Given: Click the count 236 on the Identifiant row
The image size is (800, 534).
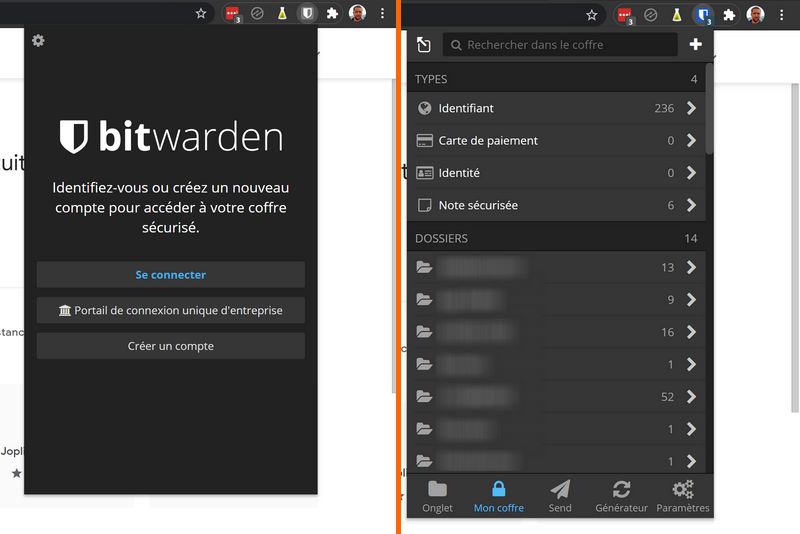Looking at the screenshot, I should 664,108.
